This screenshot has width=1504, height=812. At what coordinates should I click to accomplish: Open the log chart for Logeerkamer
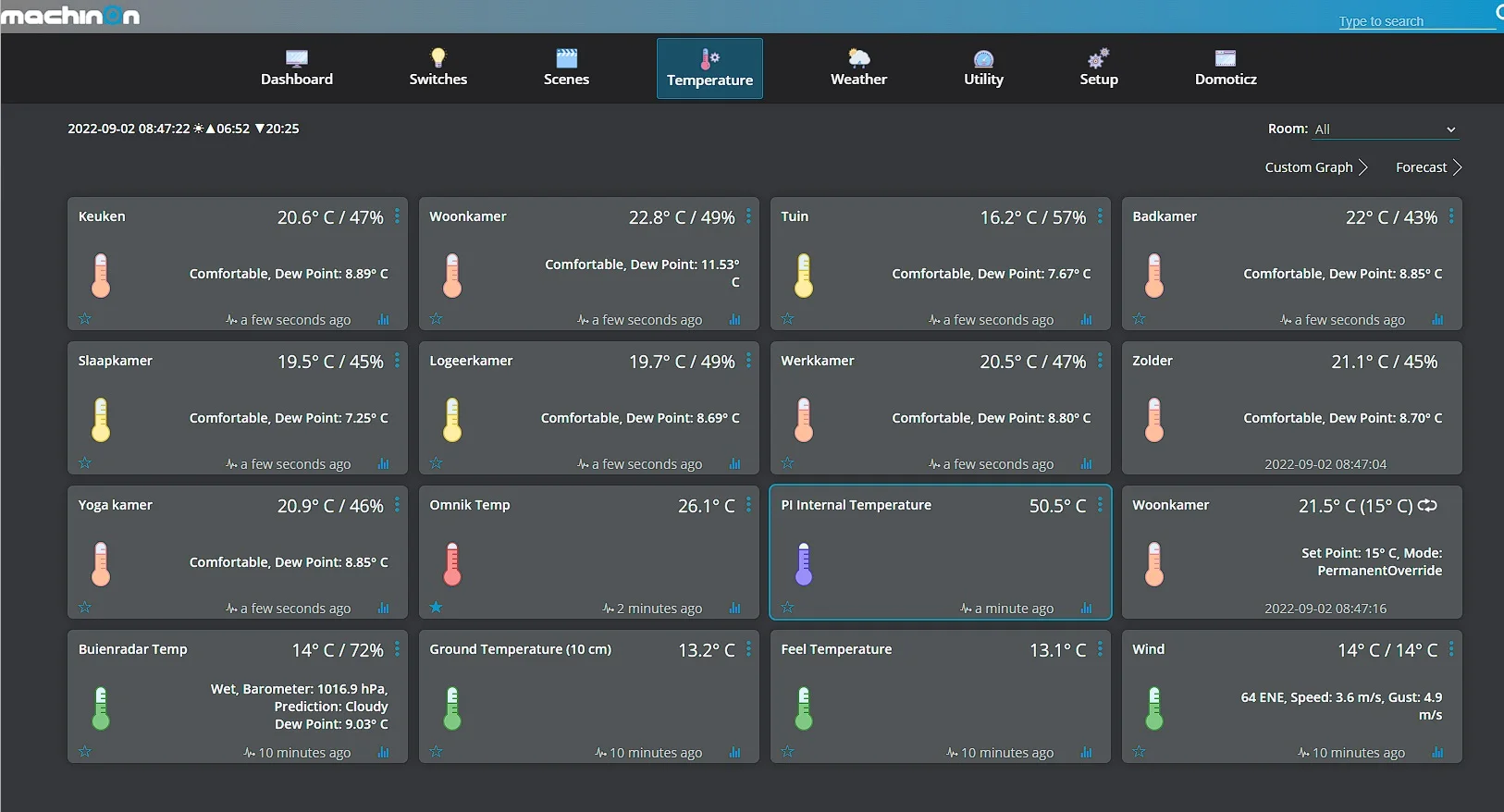tap(735, 464)
